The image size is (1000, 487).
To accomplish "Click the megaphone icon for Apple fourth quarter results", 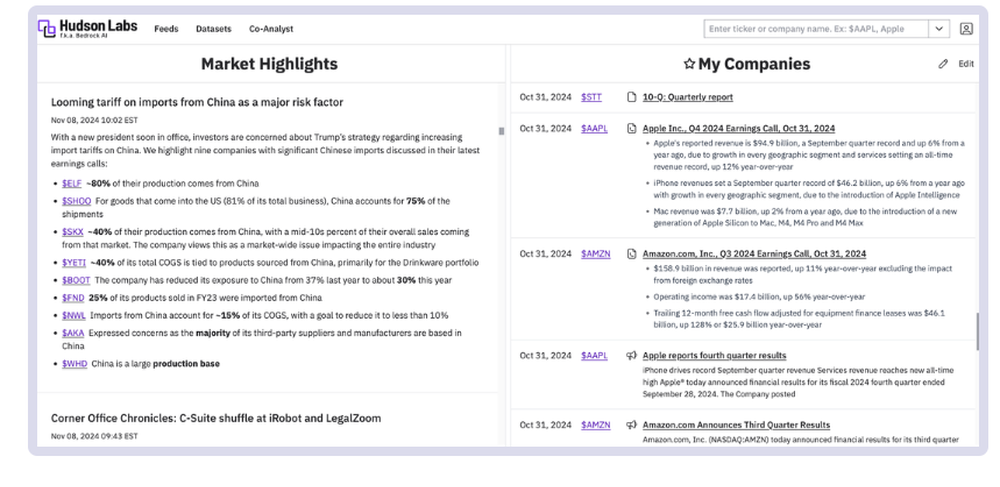I will coord(631,355).
